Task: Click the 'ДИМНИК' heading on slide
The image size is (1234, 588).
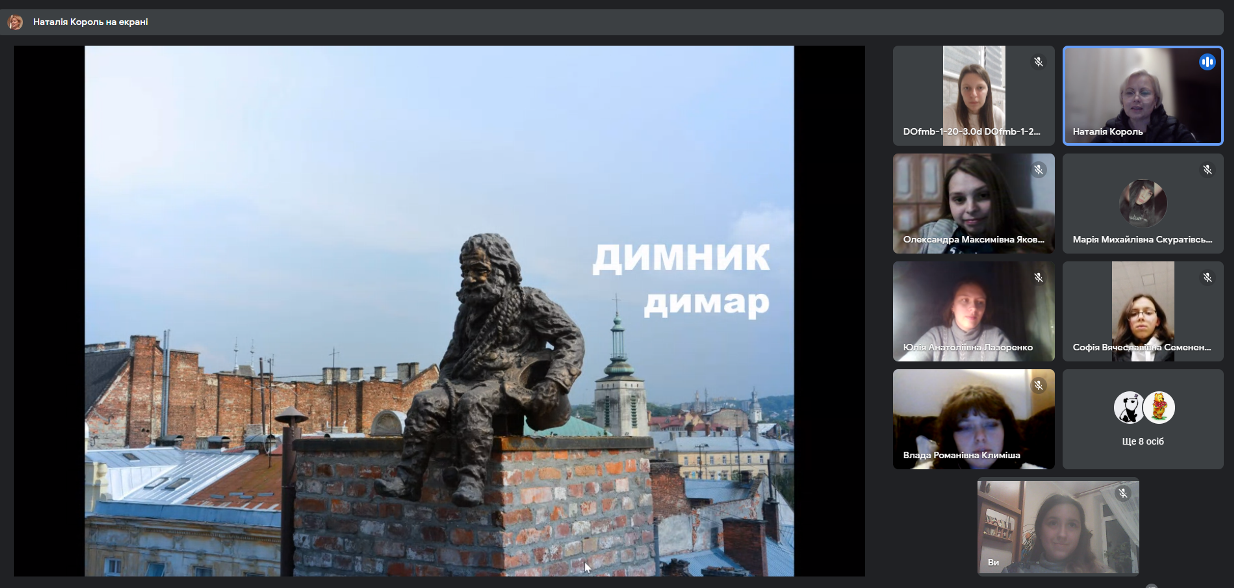Action: coord(681,257)
